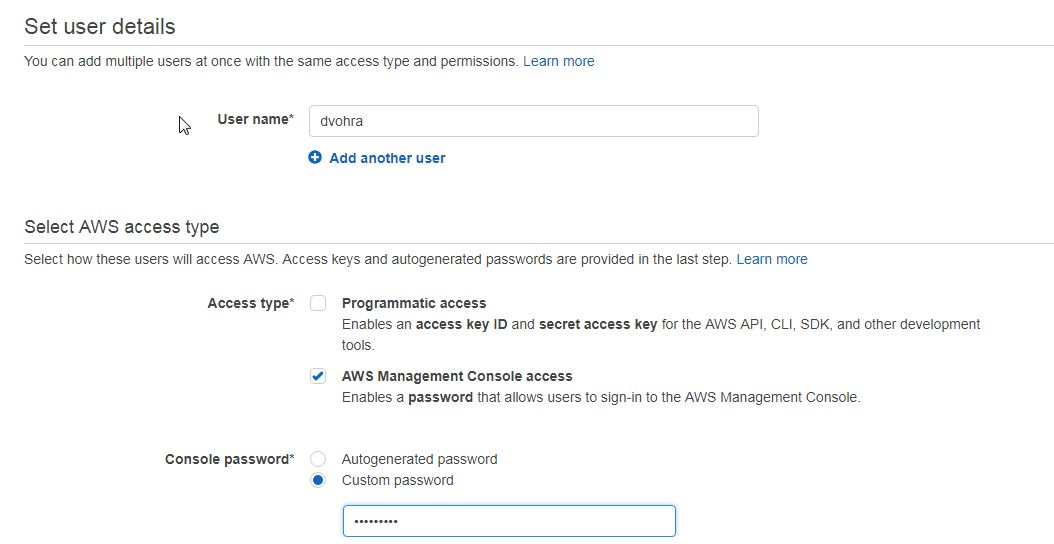Image resolution: width=1054 pixels, height=544 pixels.
Task: Select the Custom password radio button
Action: pos(318,480)
